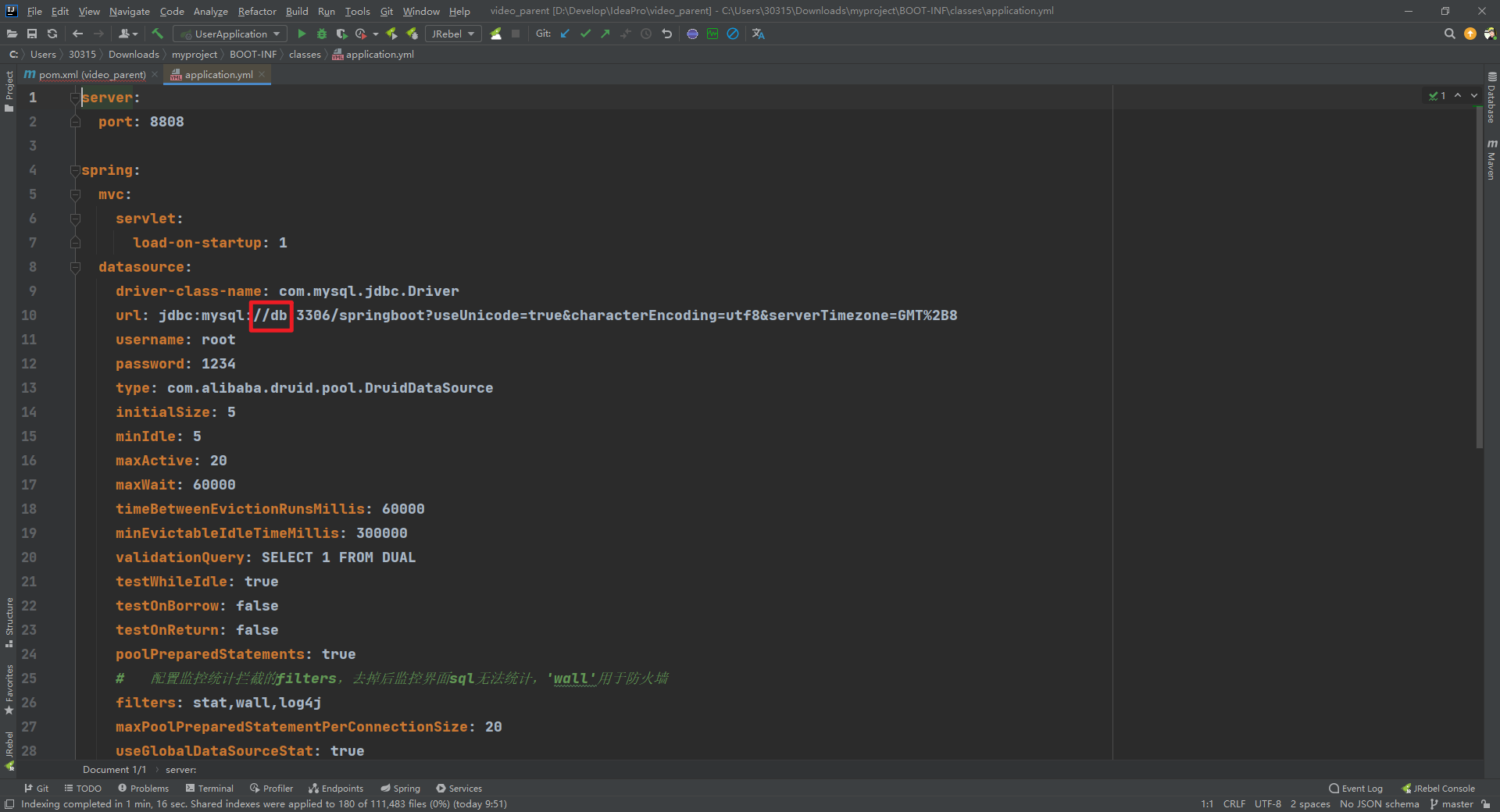Click the myproject breadcrumb

pyautogui.click(x=195, y=54)
